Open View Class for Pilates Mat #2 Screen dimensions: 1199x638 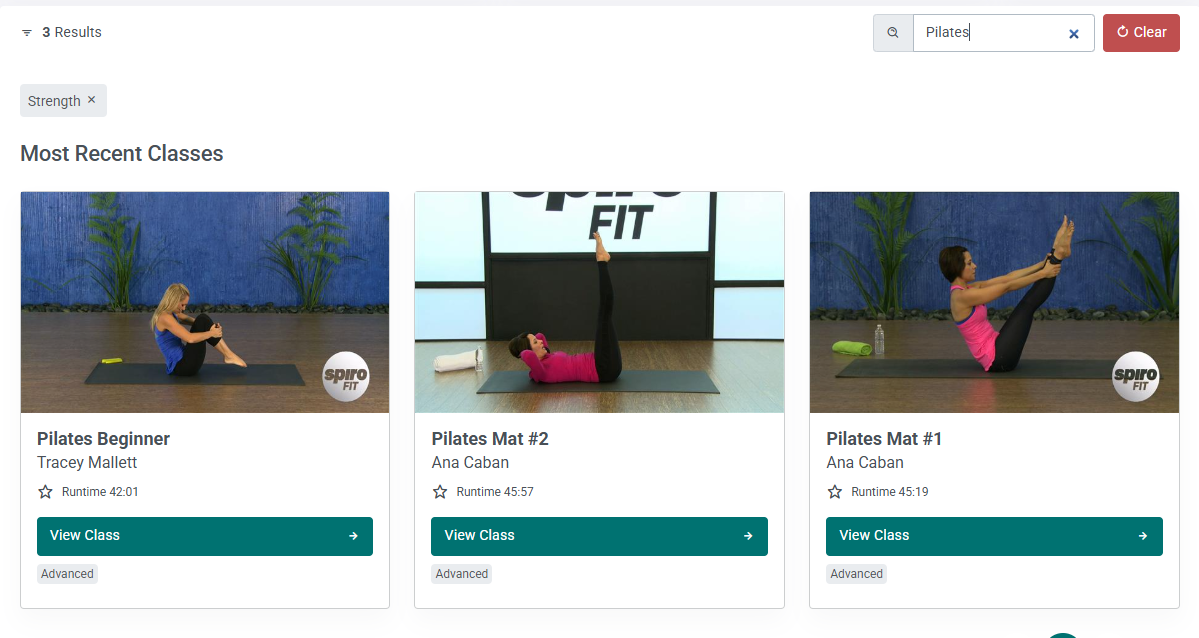599,536
